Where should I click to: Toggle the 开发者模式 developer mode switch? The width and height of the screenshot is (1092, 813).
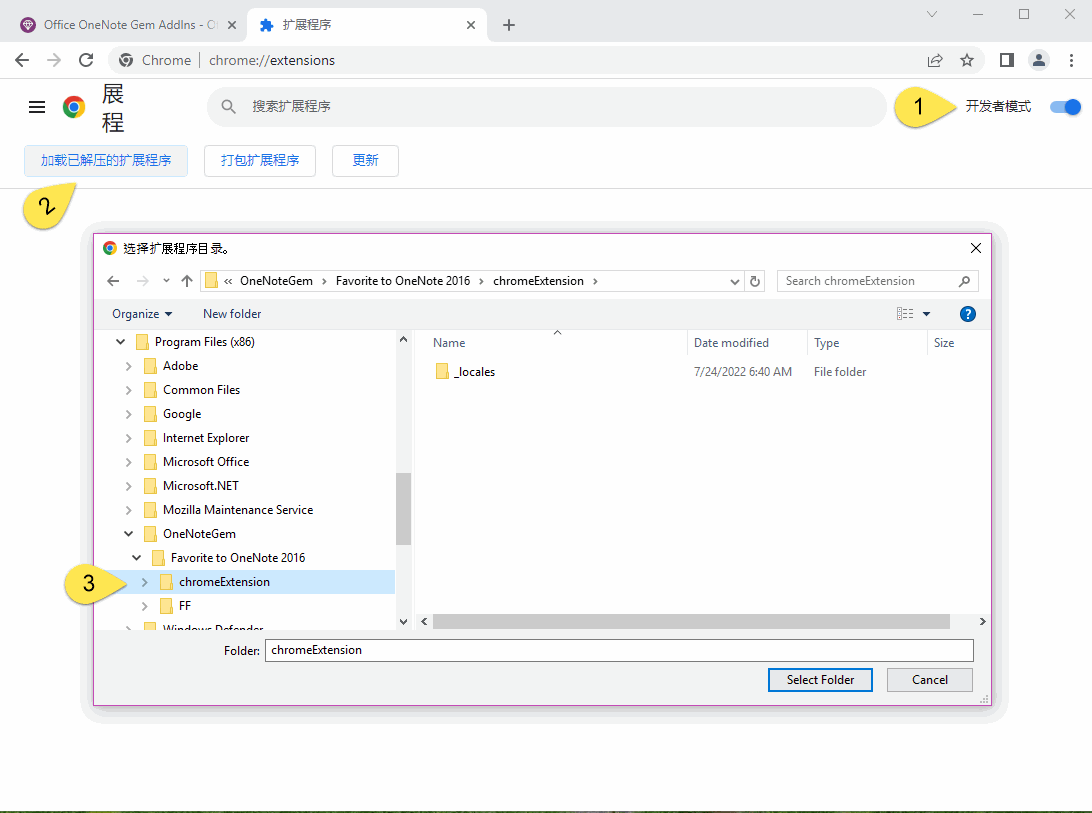pos(1066,107)
